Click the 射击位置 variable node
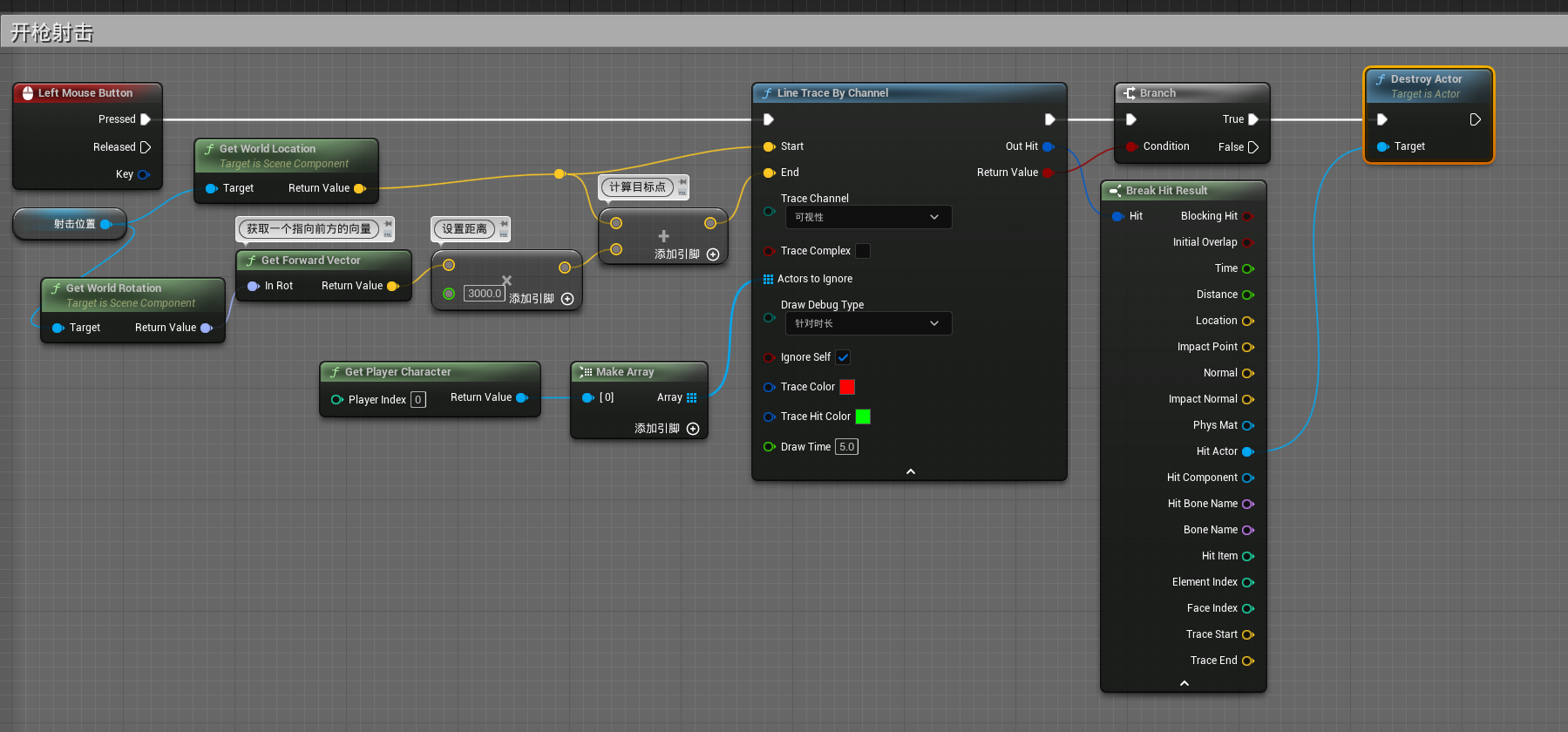Image resolution: width=1568 pixels, height=732 pixels. 74,224
